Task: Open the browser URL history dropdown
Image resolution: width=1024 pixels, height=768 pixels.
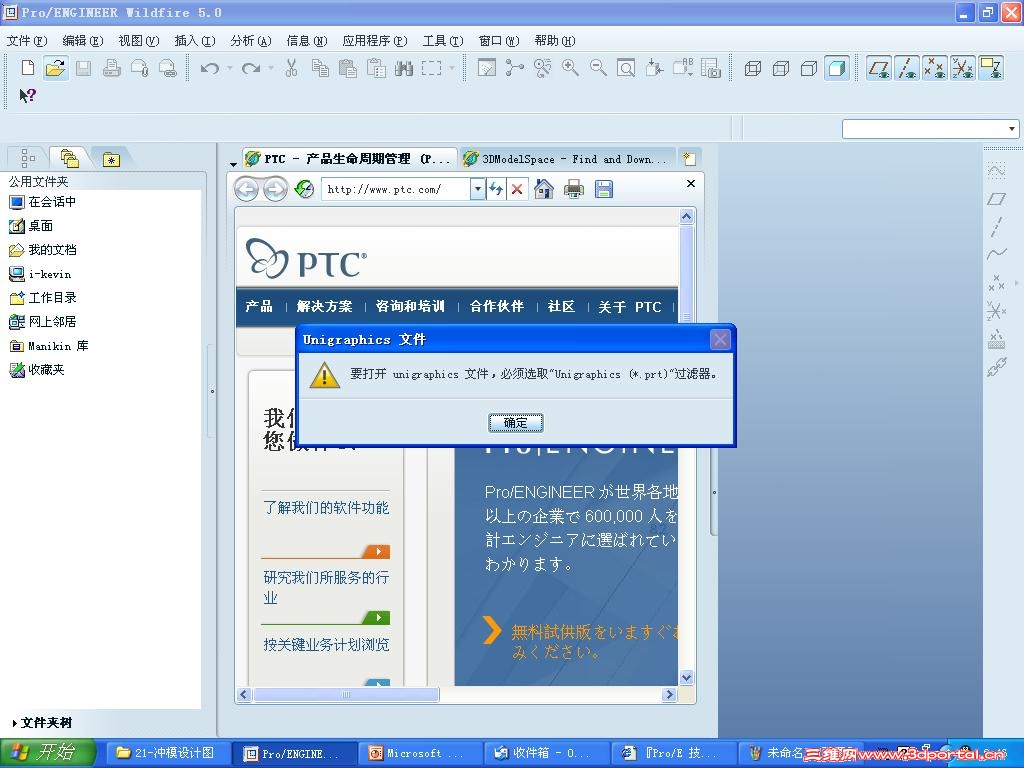Action: pos(478,189)
